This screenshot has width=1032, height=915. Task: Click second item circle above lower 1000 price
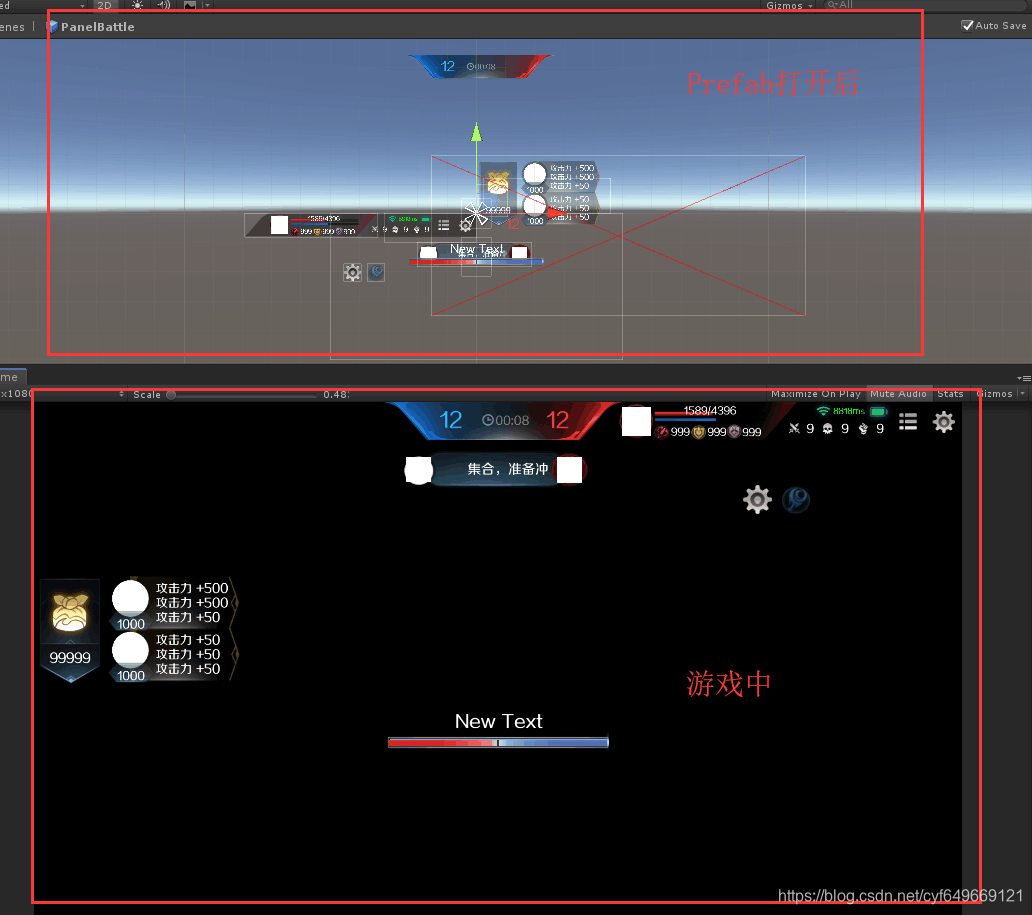pos(130,650)
